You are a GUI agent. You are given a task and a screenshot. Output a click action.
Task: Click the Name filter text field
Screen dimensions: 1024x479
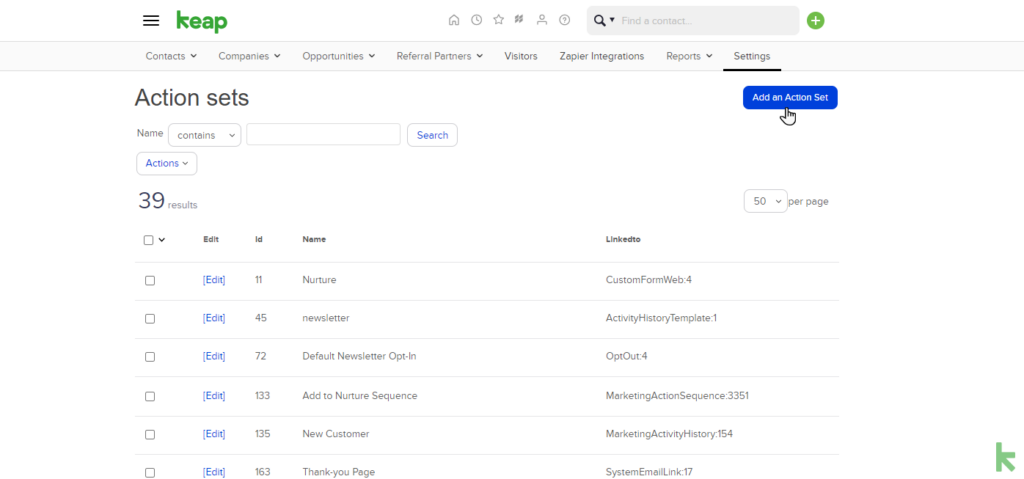coord(323,134)
